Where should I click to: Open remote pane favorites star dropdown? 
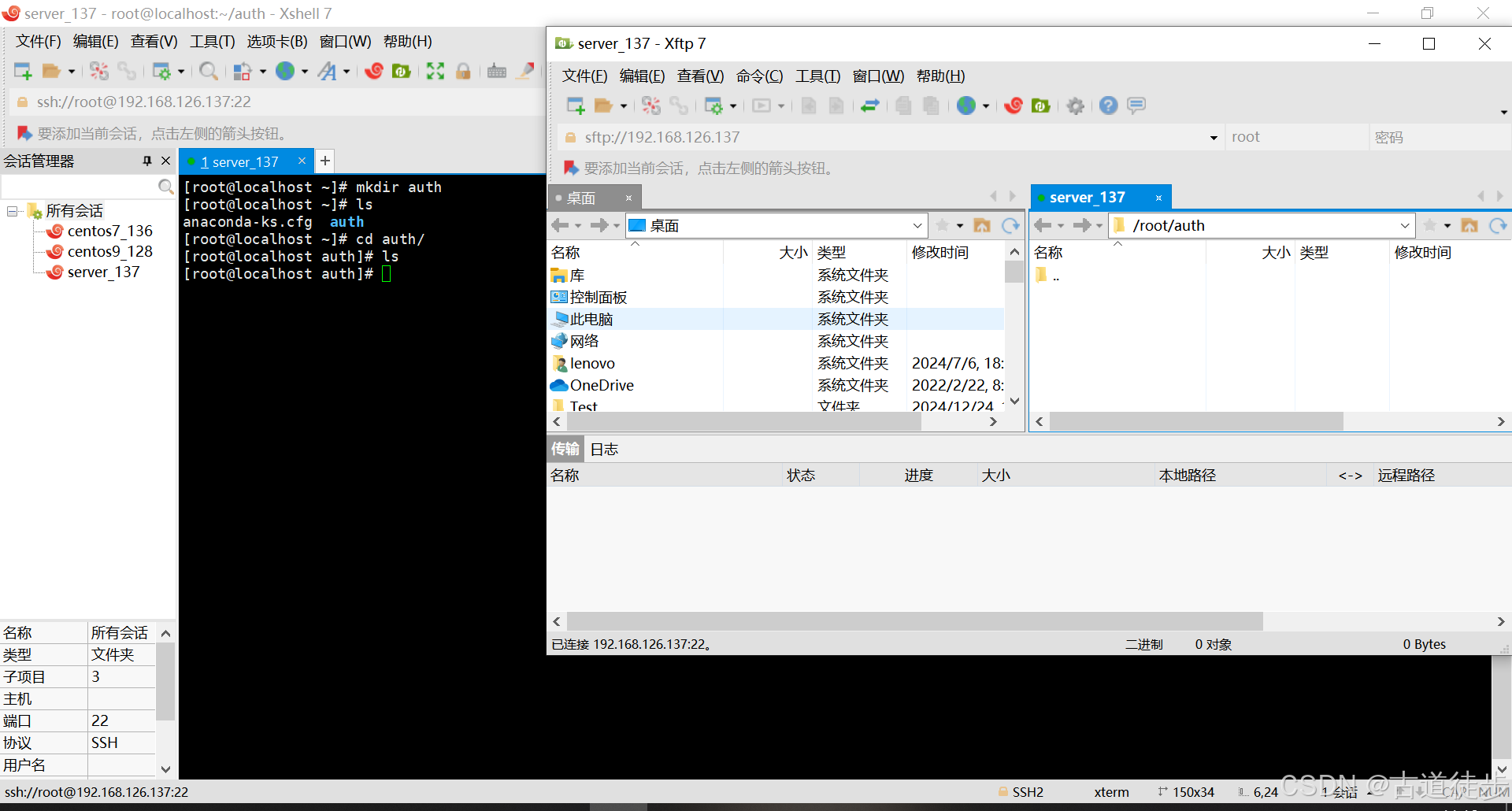tap(1447, 226)
